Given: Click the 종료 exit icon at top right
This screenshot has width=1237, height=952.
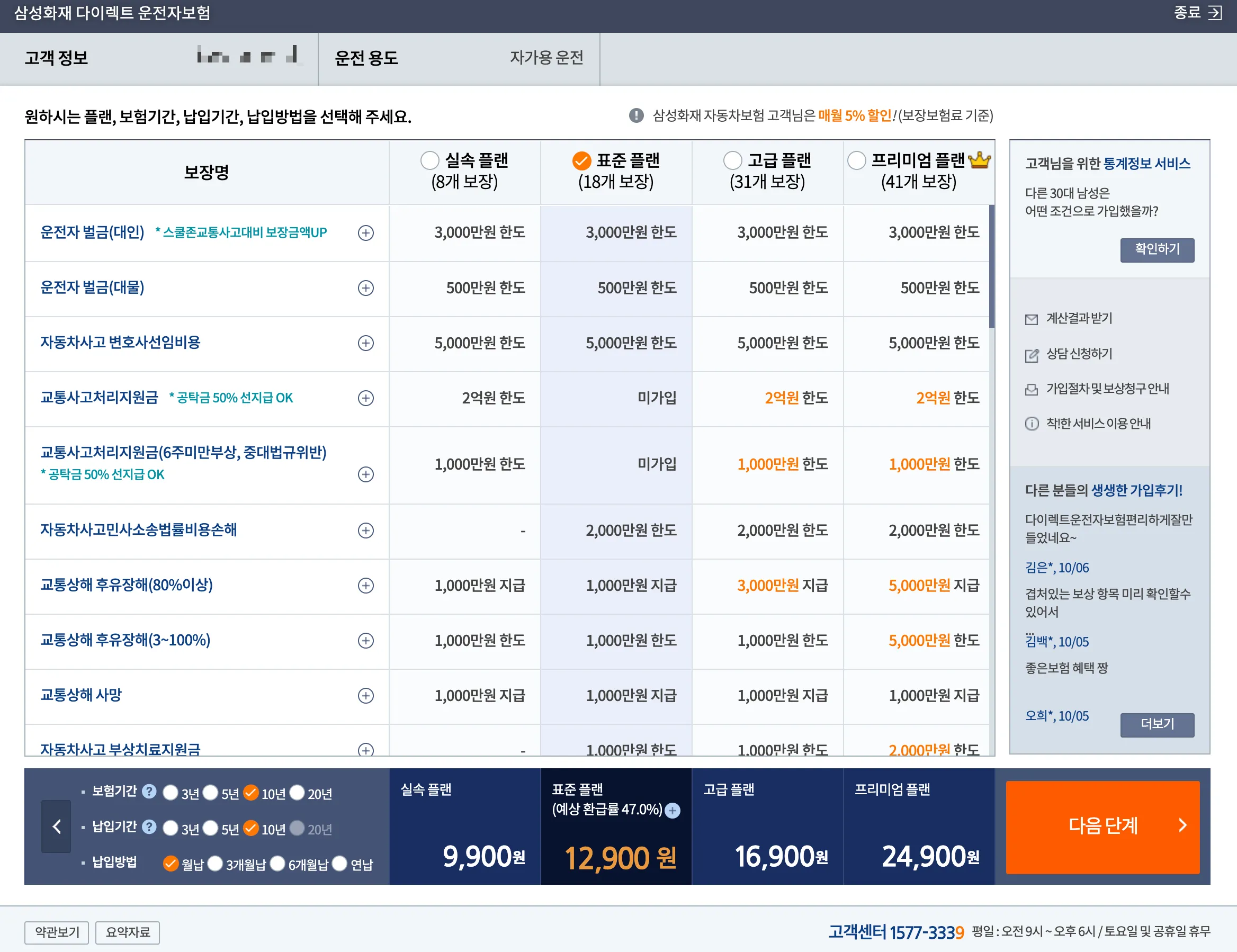Looking at the screenshot, I should [x=1214, y=13].
